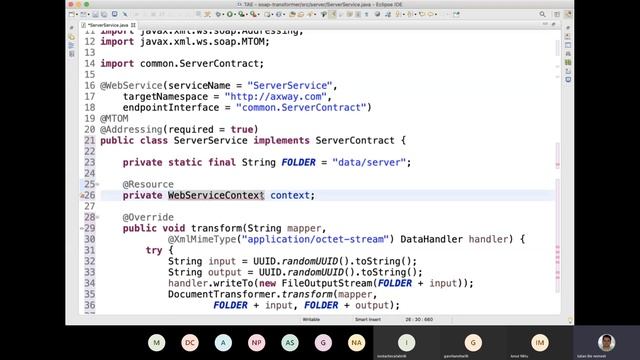Toggle the Mark Occurrences toolbar button

(332, 14)
